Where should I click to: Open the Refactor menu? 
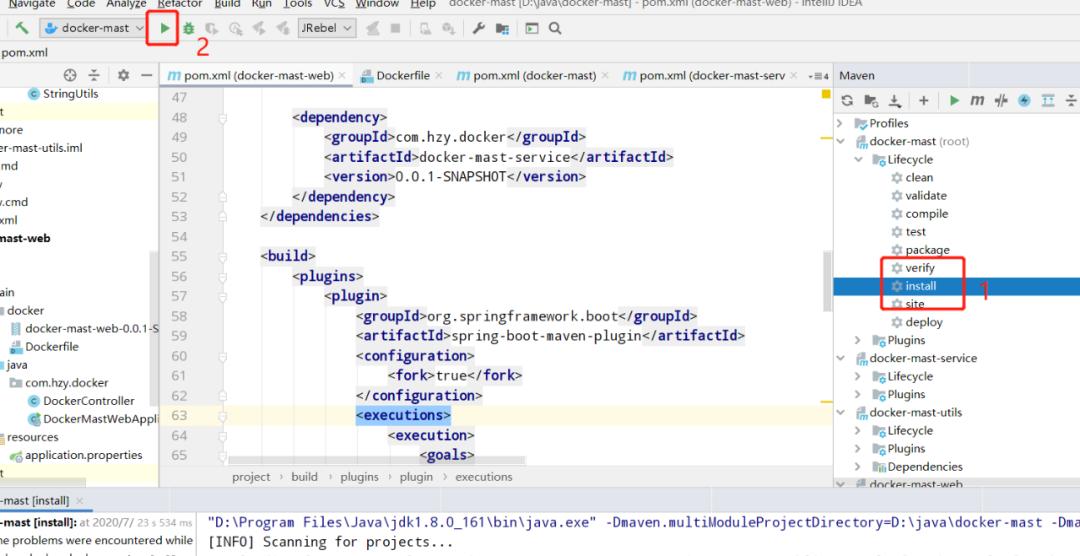(180, 4)
